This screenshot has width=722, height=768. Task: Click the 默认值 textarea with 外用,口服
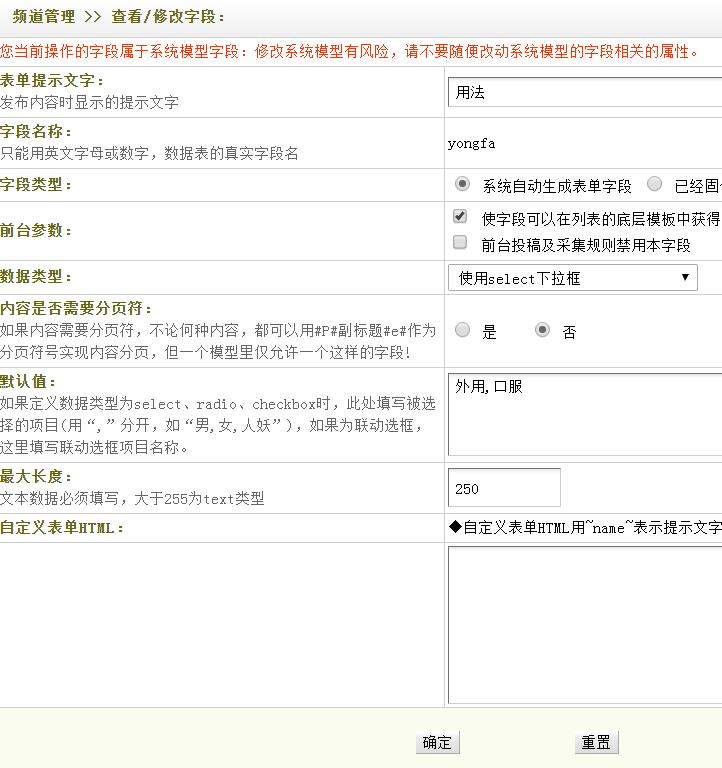(x=585, y=414)
